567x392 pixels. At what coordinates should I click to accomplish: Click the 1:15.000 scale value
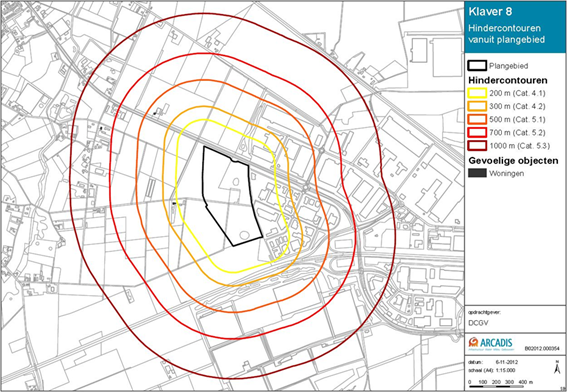tap(505, 370)
